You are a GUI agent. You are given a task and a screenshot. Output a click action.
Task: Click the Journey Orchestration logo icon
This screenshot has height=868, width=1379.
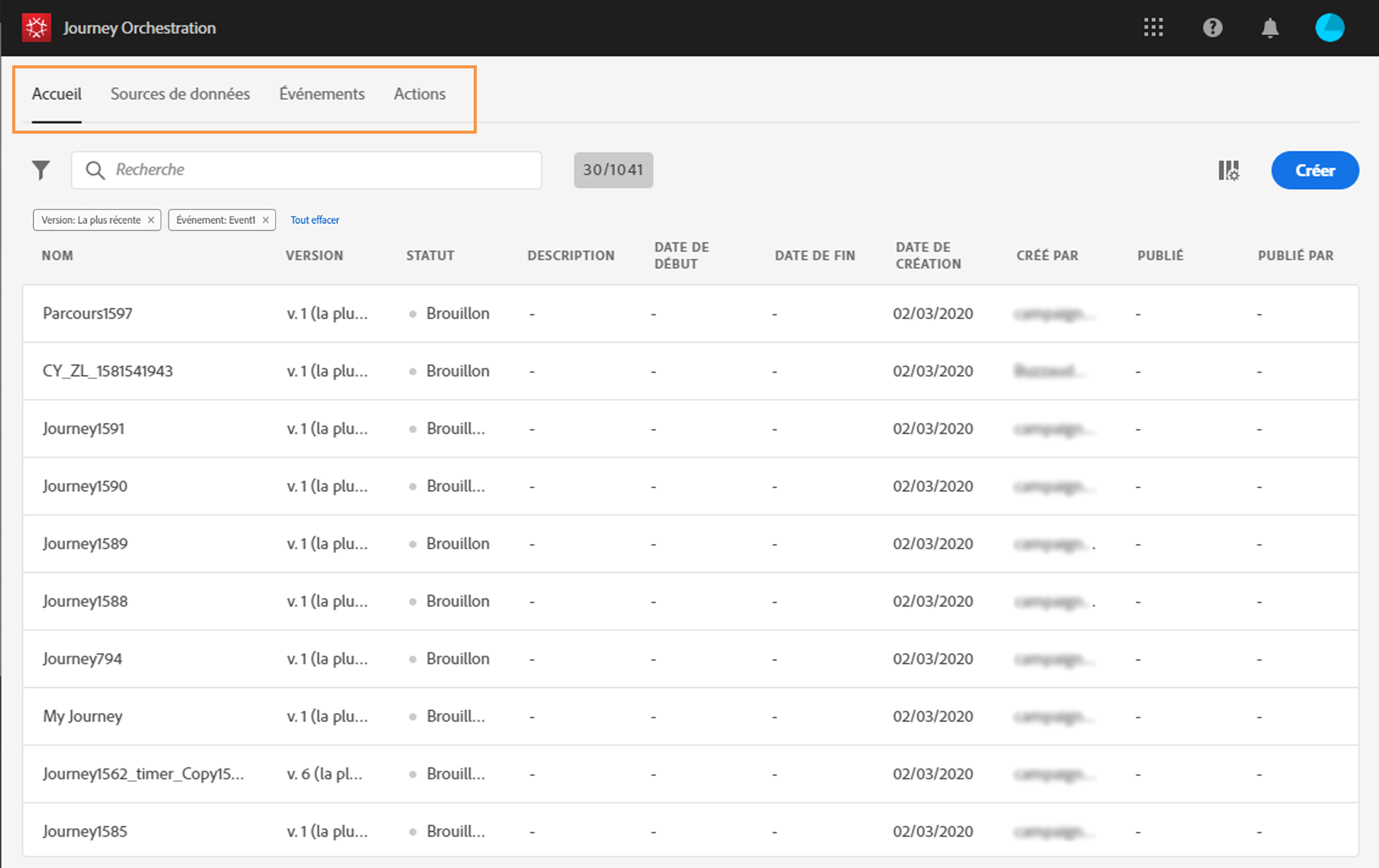[36, 28]
